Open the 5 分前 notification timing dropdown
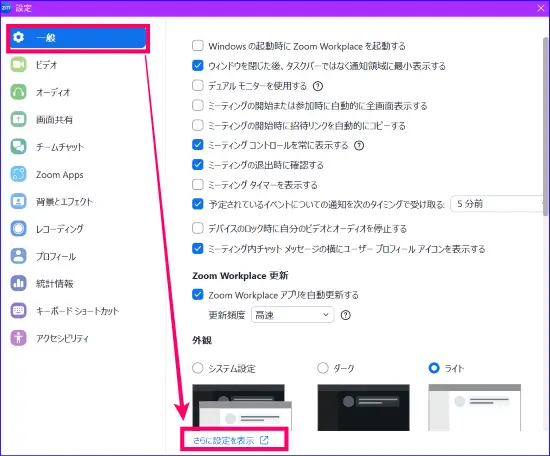This screenshot has height=456, width=550. point(497,204)
